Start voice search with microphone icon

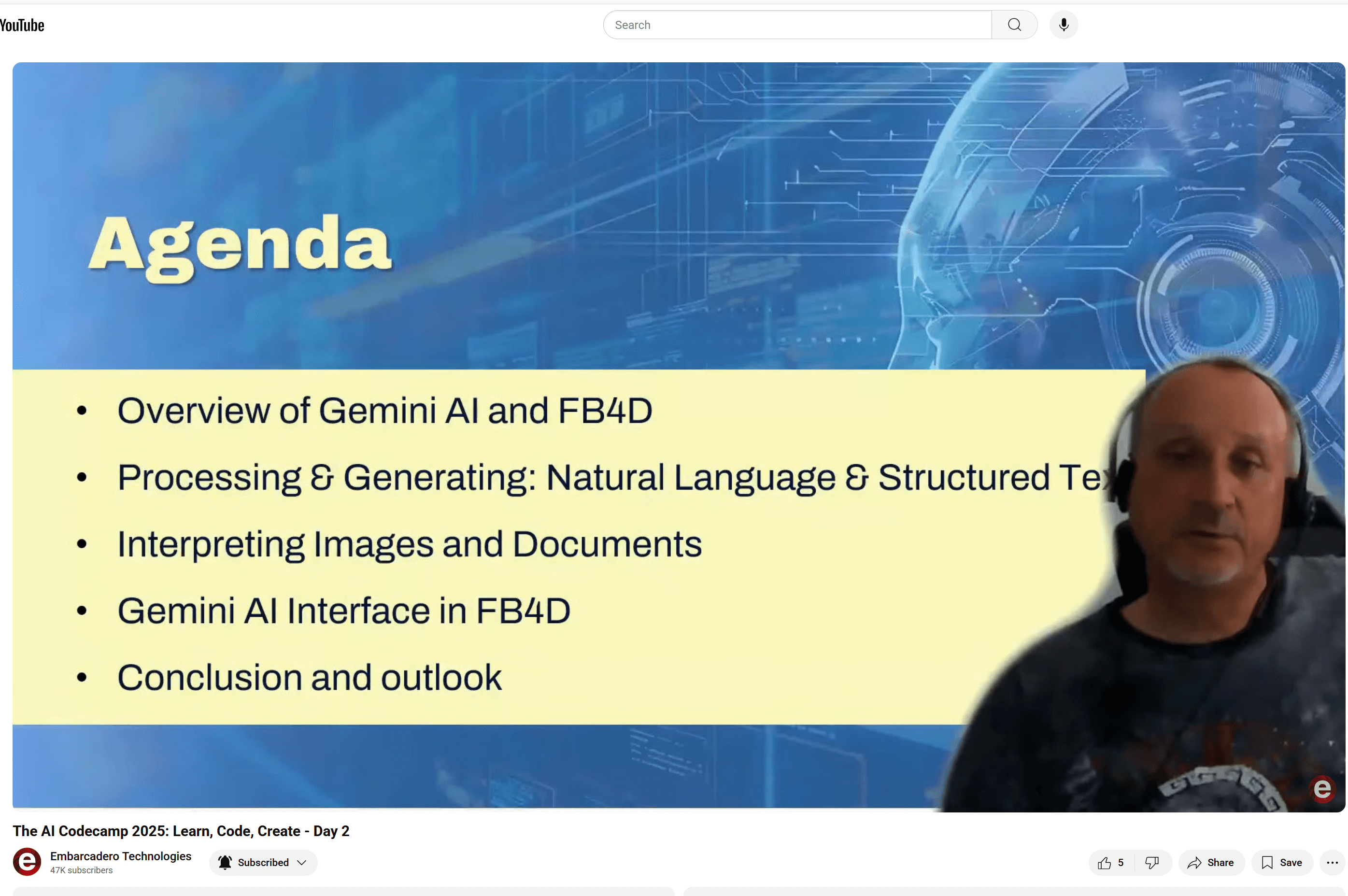pos(1064,25)
